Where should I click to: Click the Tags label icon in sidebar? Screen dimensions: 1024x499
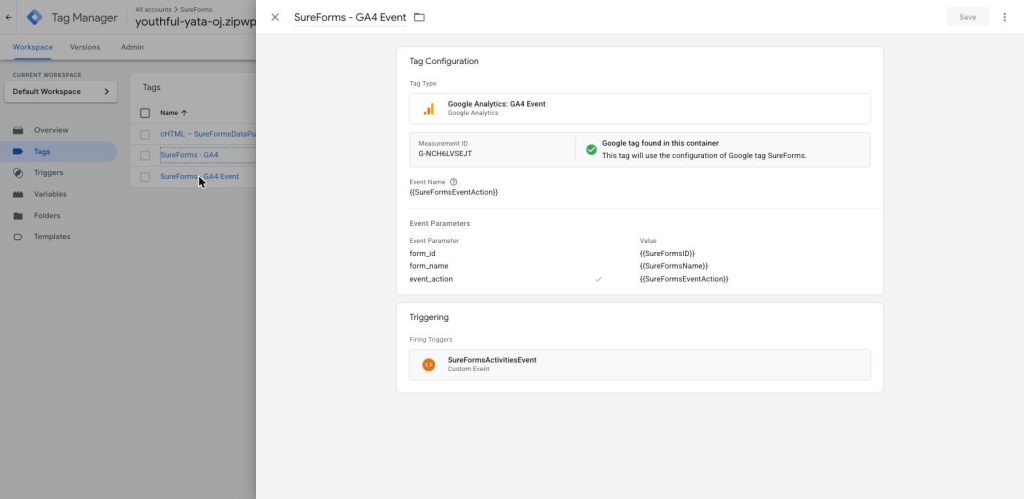click(18, 152)
